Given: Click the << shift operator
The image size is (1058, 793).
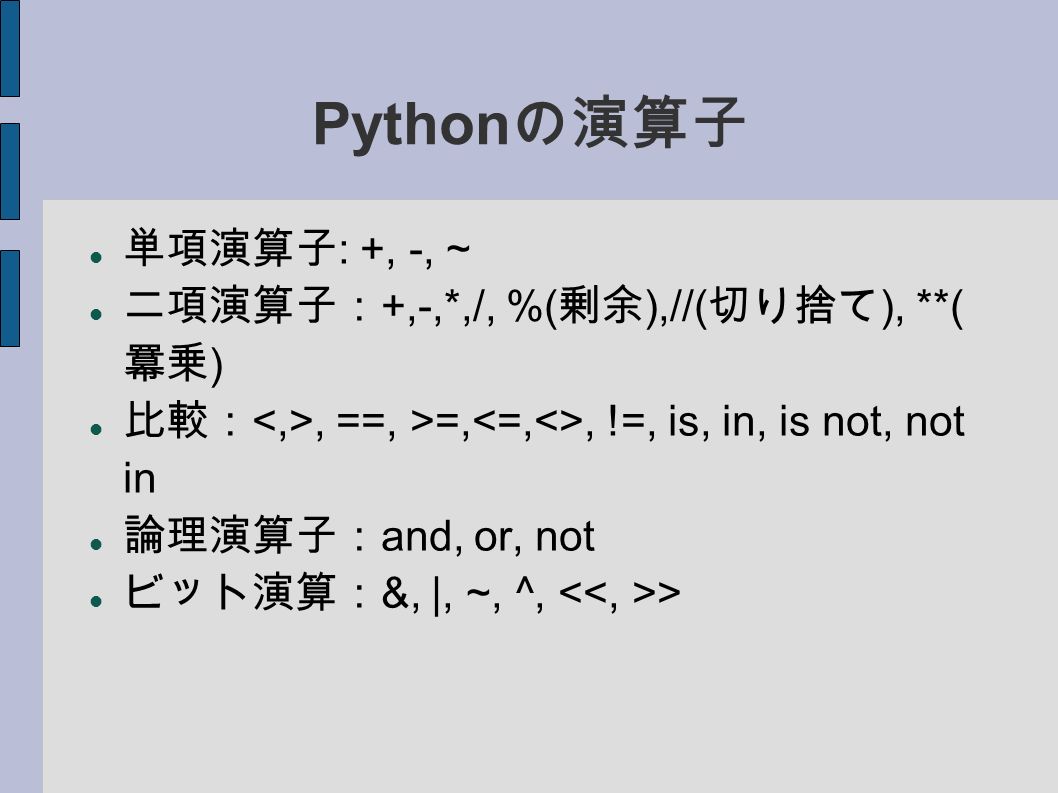Looking at the screenshot, I should pyautogui.click(x=583, y=593).
